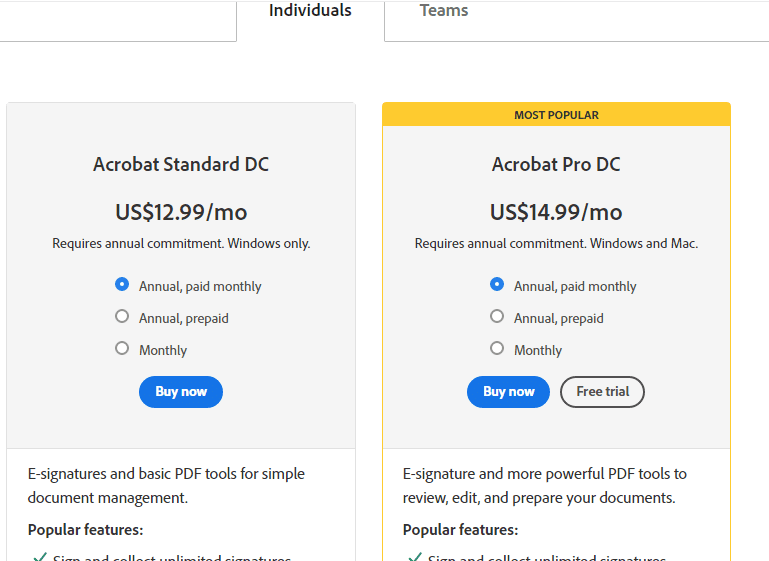Click the Acrobat Standard DC heading
The image size is (769, 561).
click(x=181, y=164)
